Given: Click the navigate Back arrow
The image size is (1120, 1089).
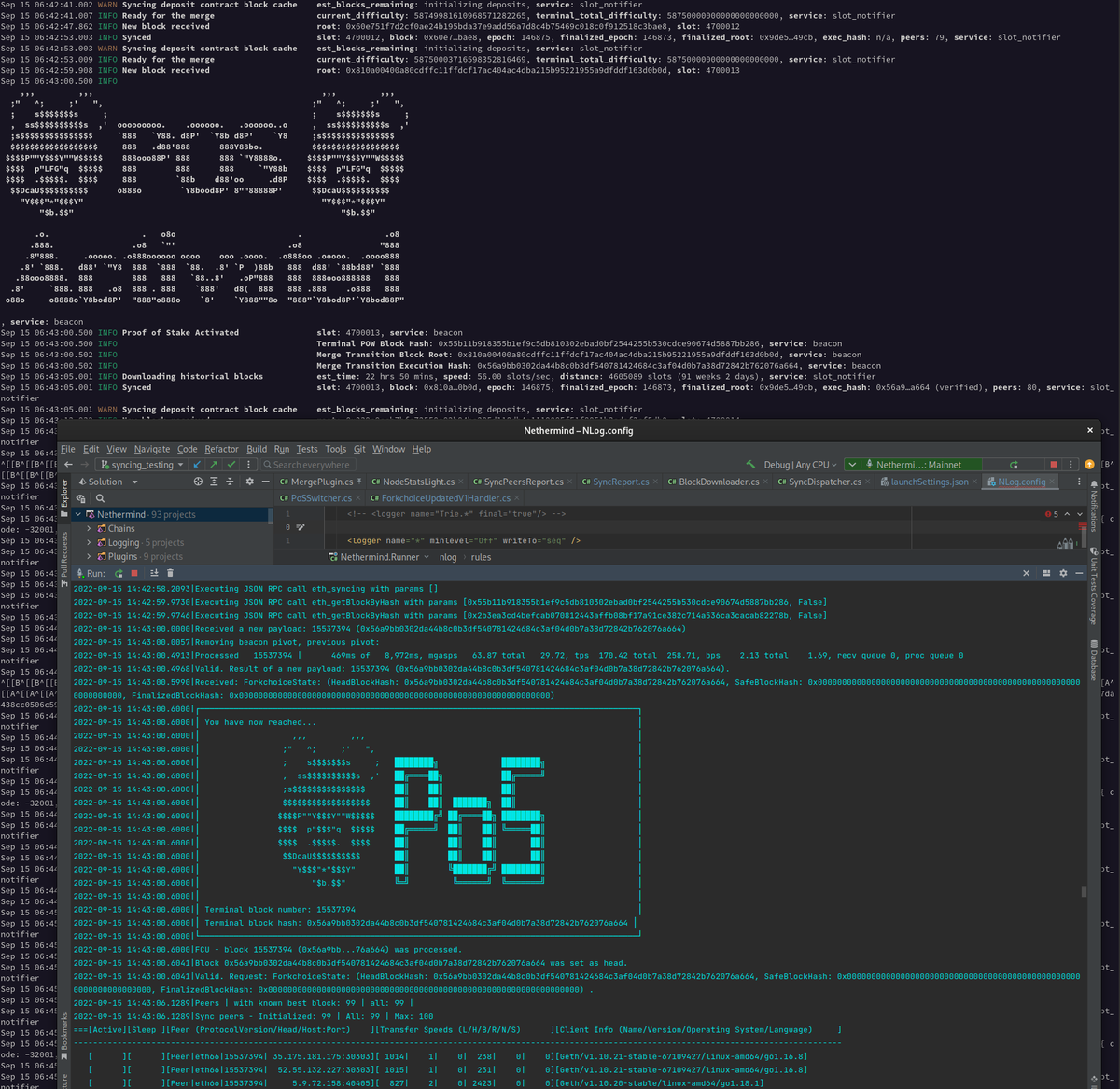Looking at the screenshot, I should (x=68, y=465).
